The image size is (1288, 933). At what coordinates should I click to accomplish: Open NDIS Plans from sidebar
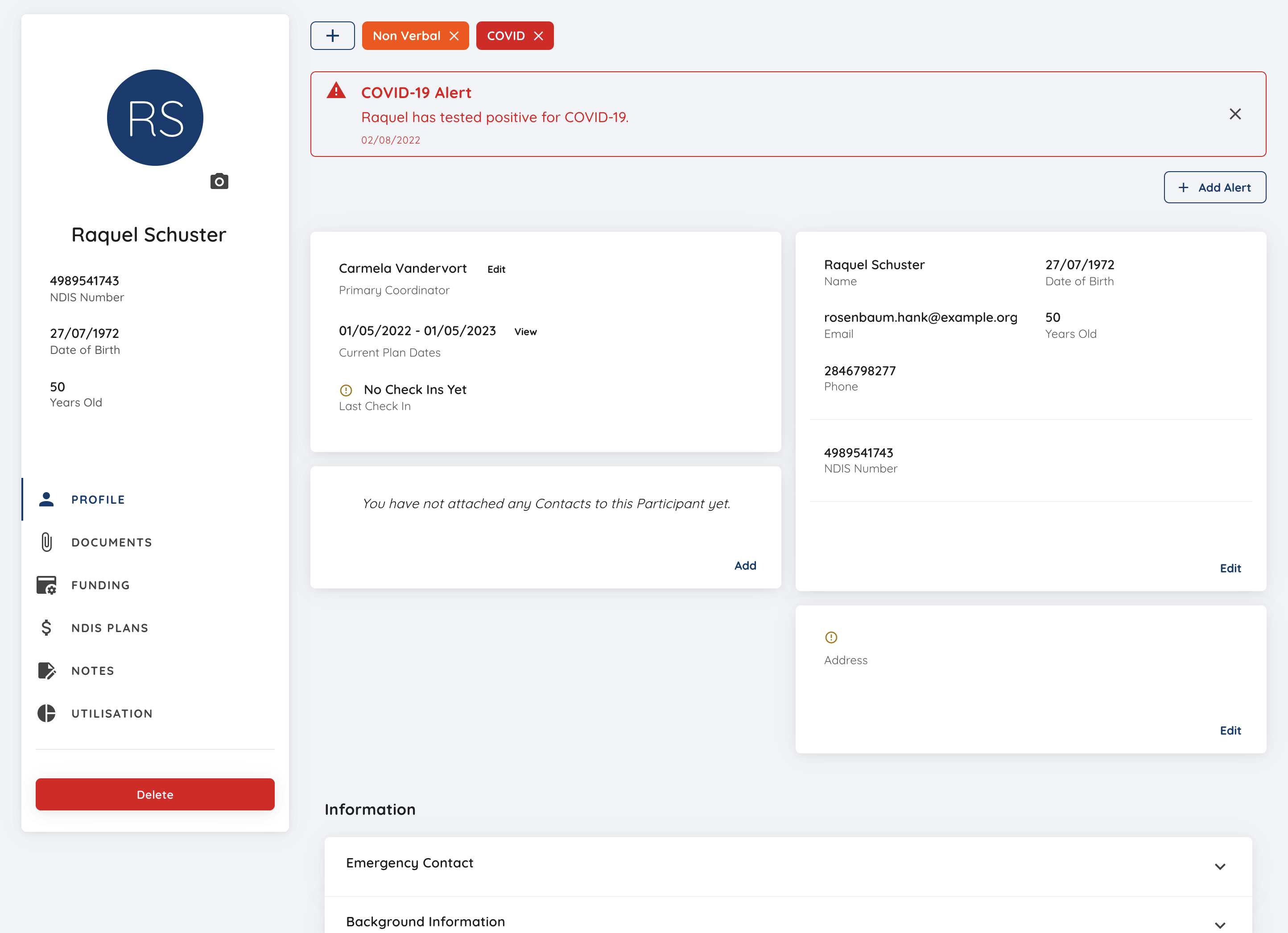point(110,628)
